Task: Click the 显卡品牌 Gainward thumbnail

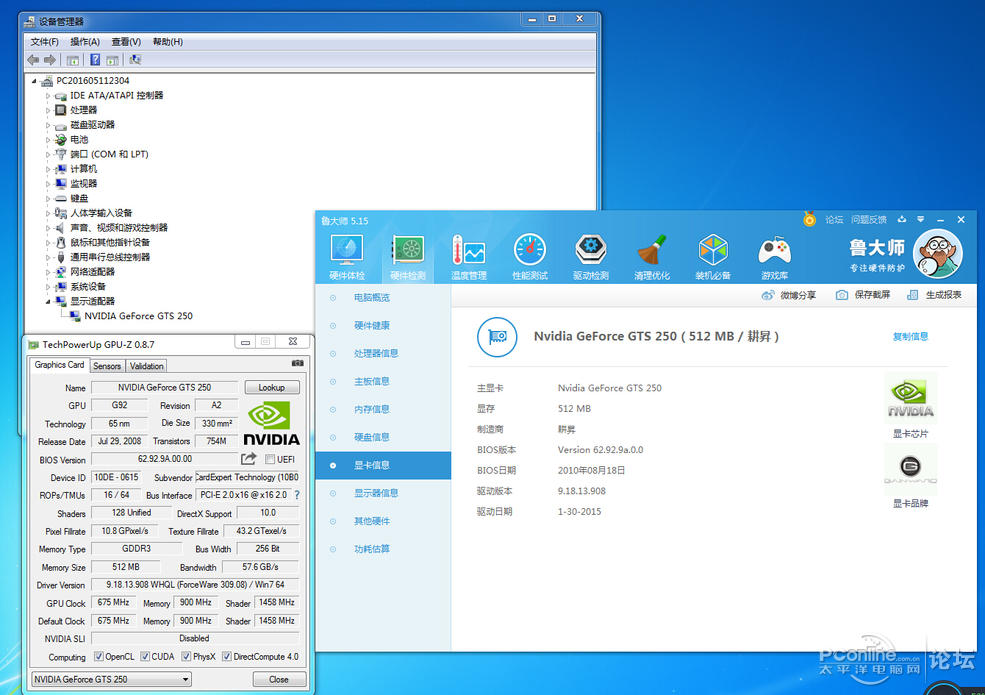Action: point(911,469)
